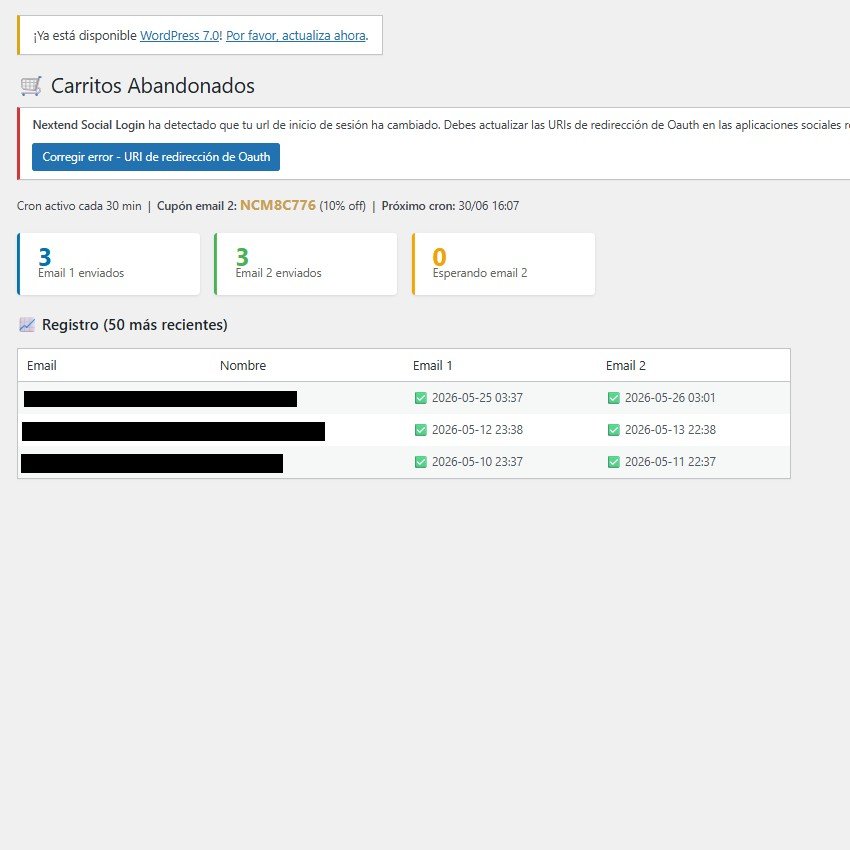Click the 'Carritos Abandonados' page title

pos(153,86)
